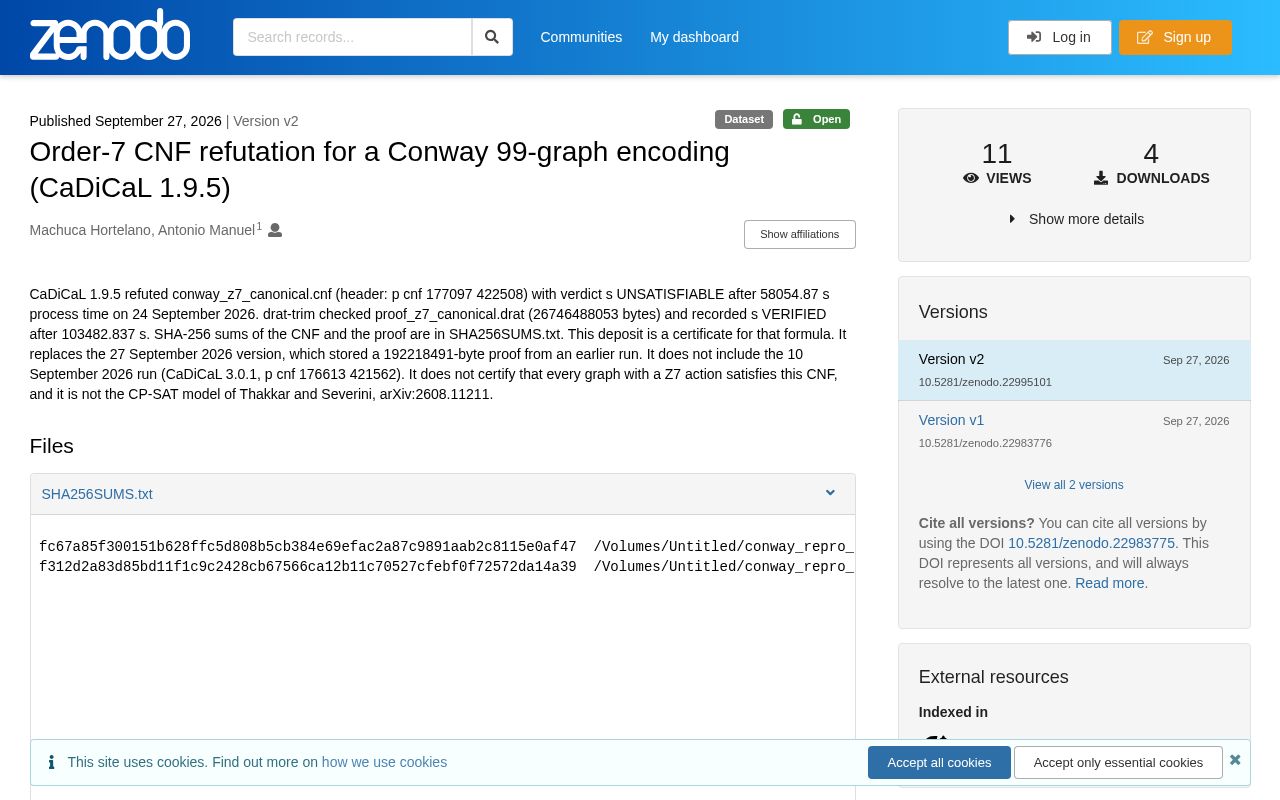Click the Dataset type badge

744,119
